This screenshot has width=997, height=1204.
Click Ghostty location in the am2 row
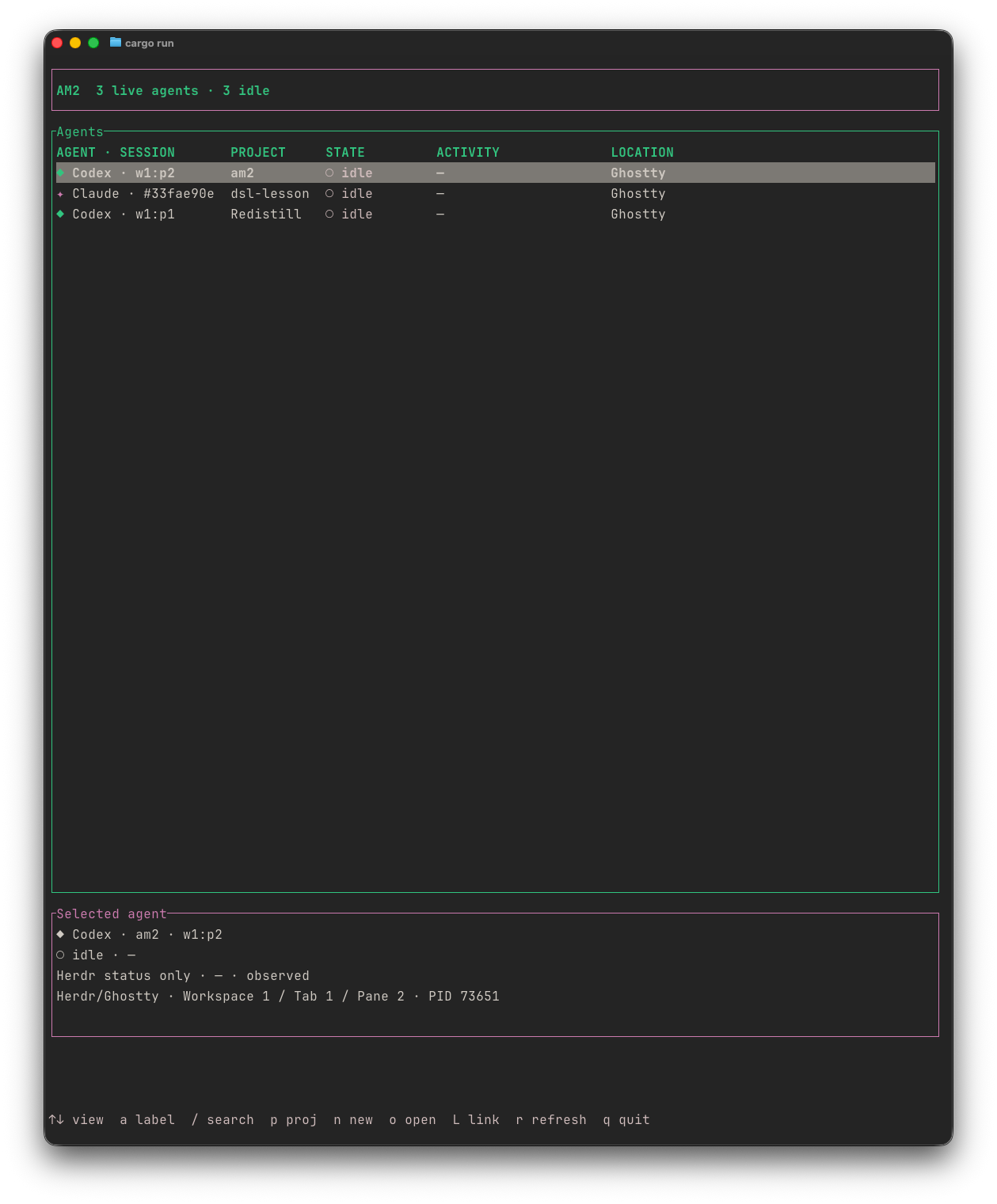pos(638,173)
